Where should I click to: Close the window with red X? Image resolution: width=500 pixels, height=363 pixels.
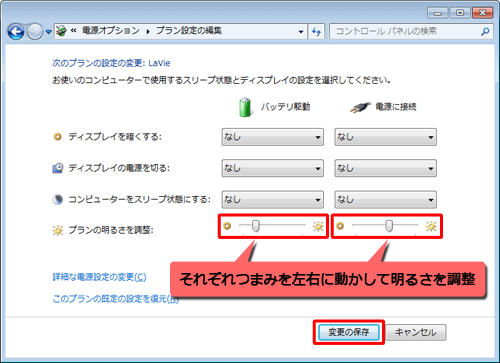(482, 13)
